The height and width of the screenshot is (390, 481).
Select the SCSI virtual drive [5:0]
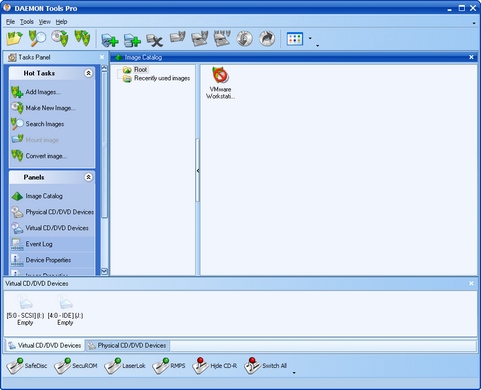[25, 310]
